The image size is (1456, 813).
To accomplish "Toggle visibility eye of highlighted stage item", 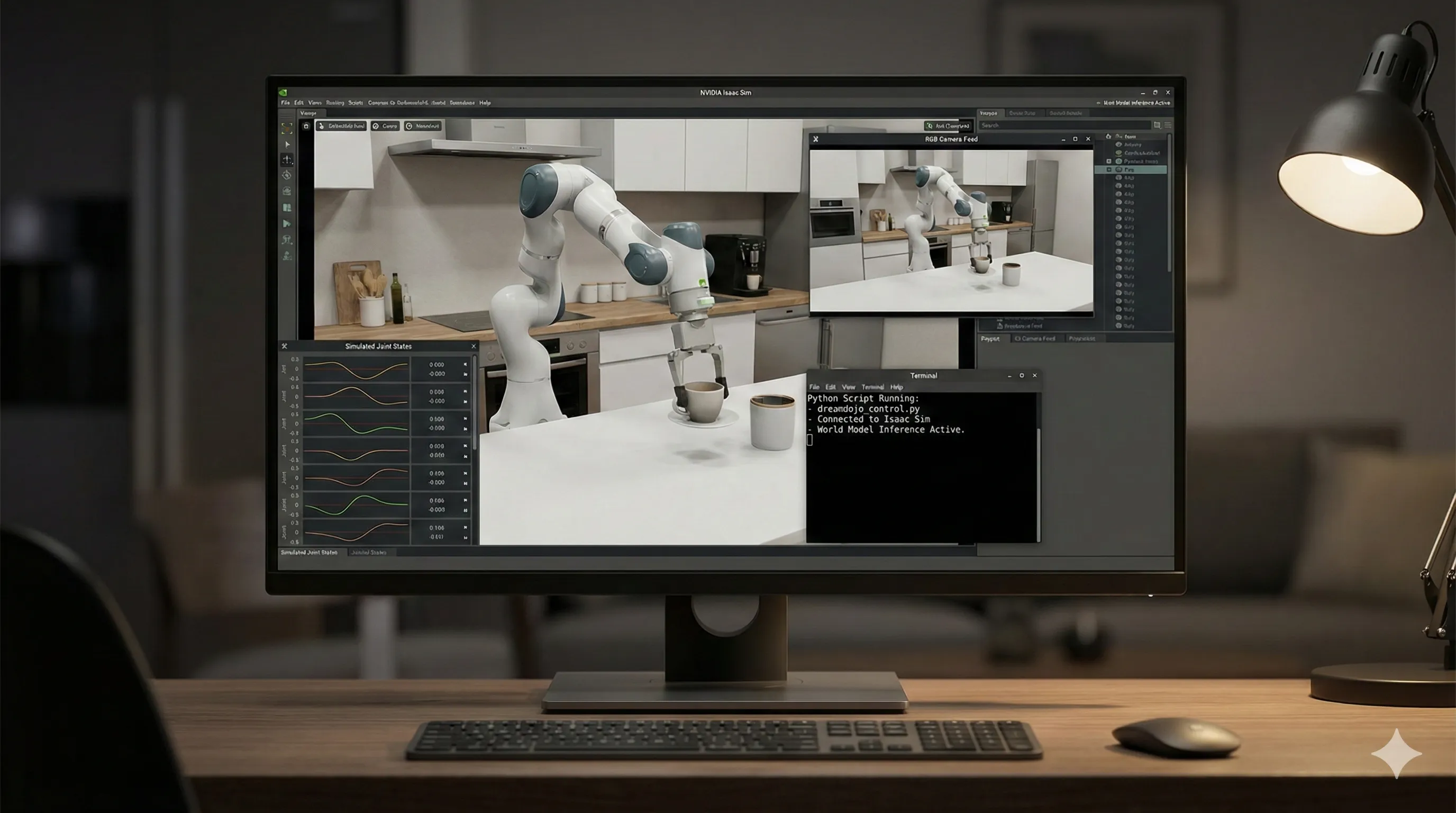I will pos(1118,169).
